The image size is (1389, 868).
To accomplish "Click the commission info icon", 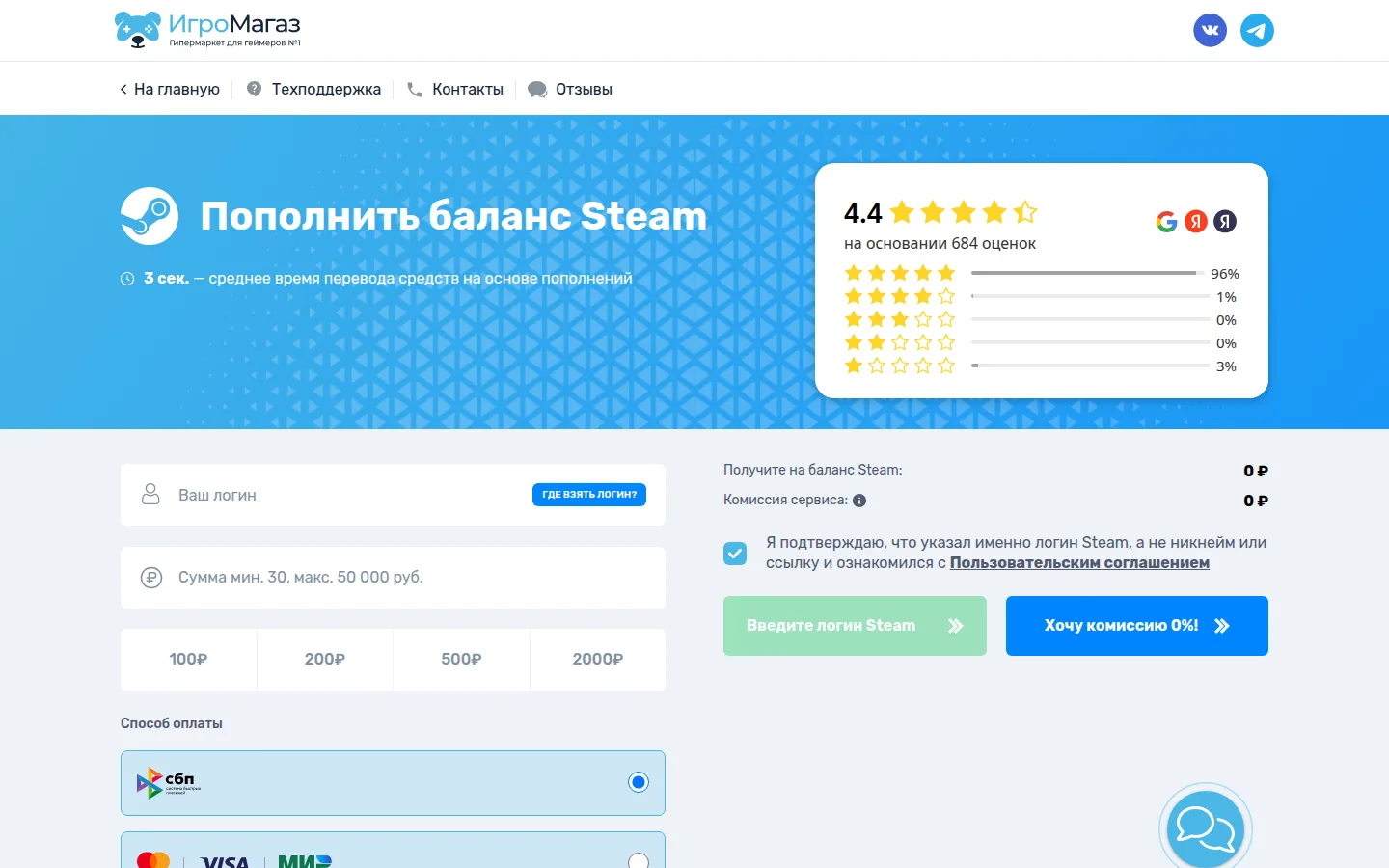I will (859, 501).
